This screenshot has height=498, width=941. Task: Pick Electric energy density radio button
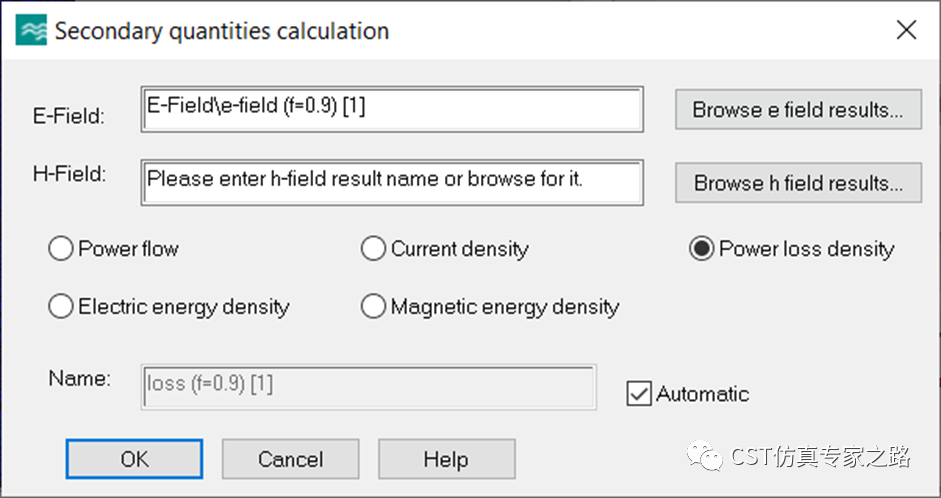(61, 307)
